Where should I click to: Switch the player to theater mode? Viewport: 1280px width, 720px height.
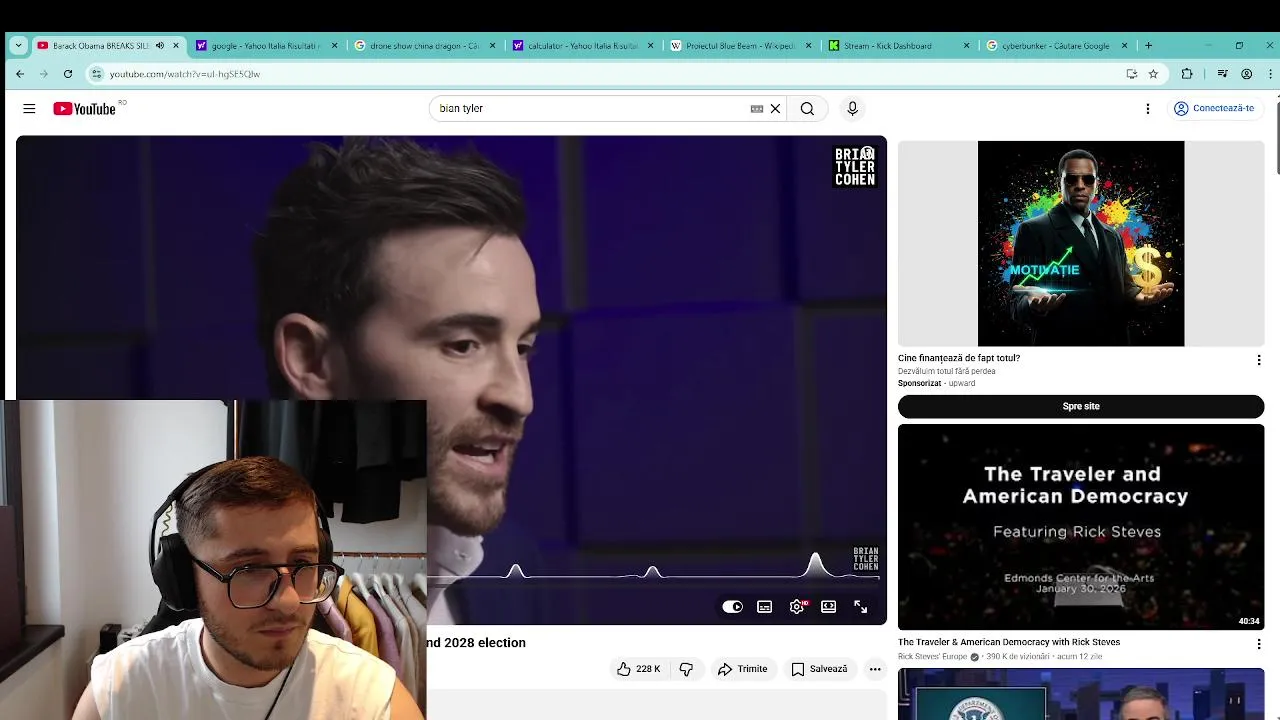(x=829, y=607)
